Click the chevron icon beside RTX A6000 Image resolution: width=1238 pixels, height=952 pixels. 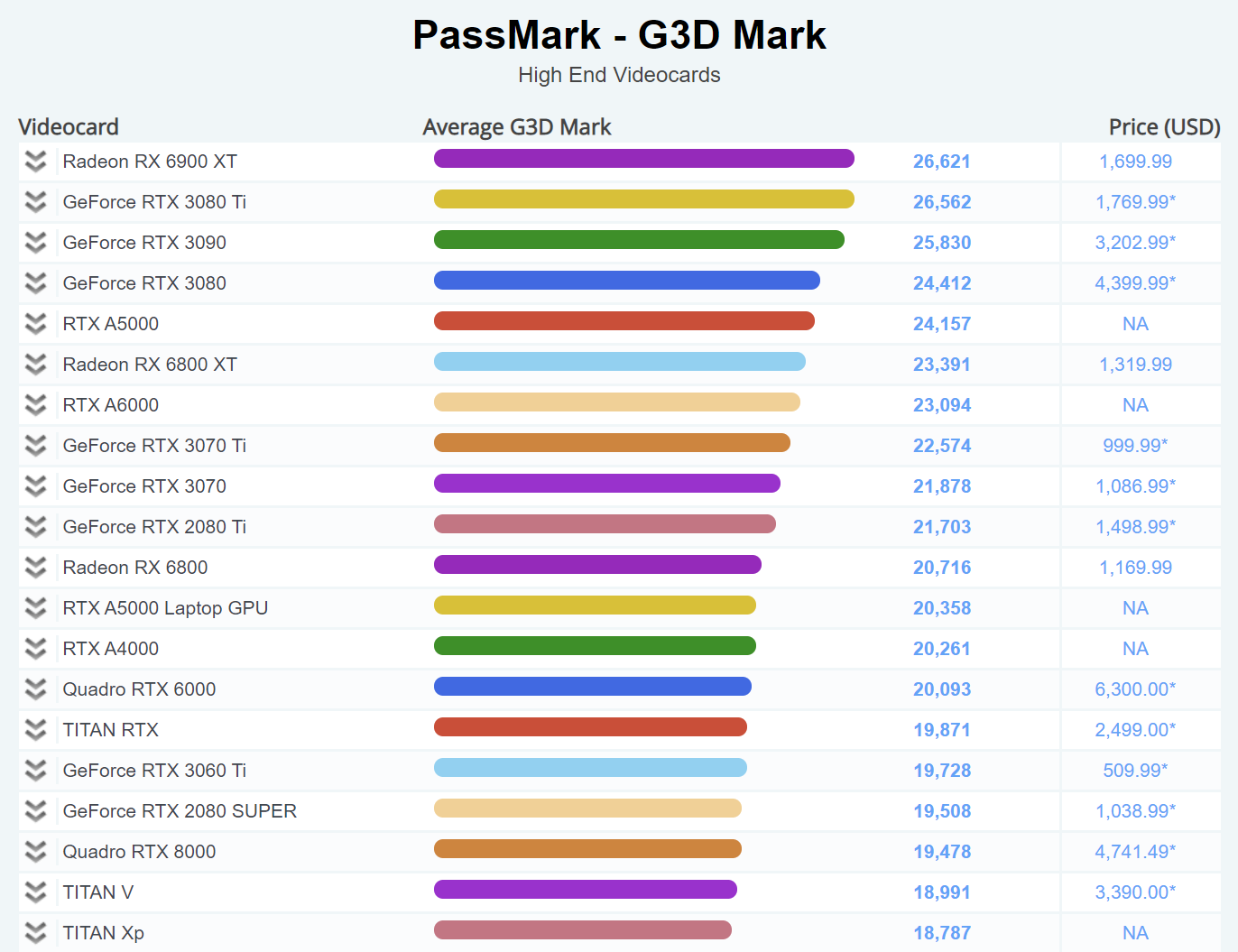point(36,405)
